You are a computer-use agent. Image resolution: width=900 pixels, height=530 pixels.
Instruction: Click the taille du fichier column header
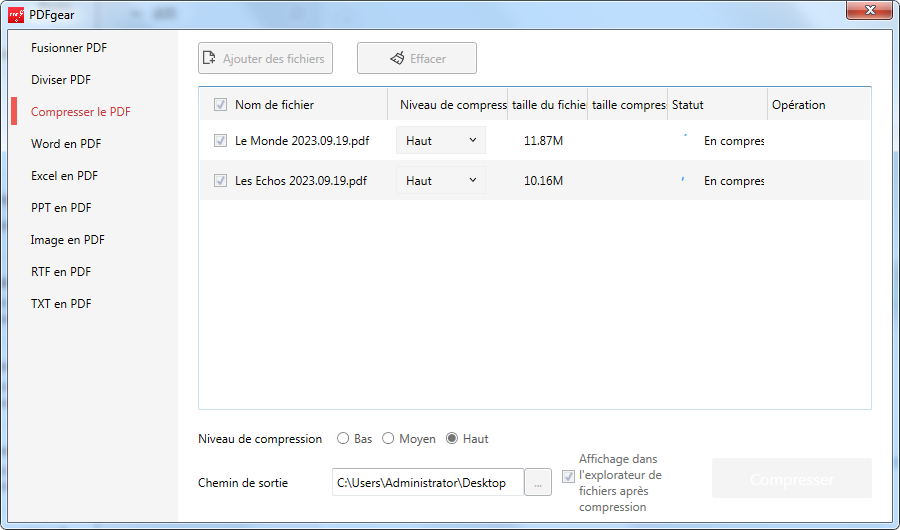click(548, 105)
